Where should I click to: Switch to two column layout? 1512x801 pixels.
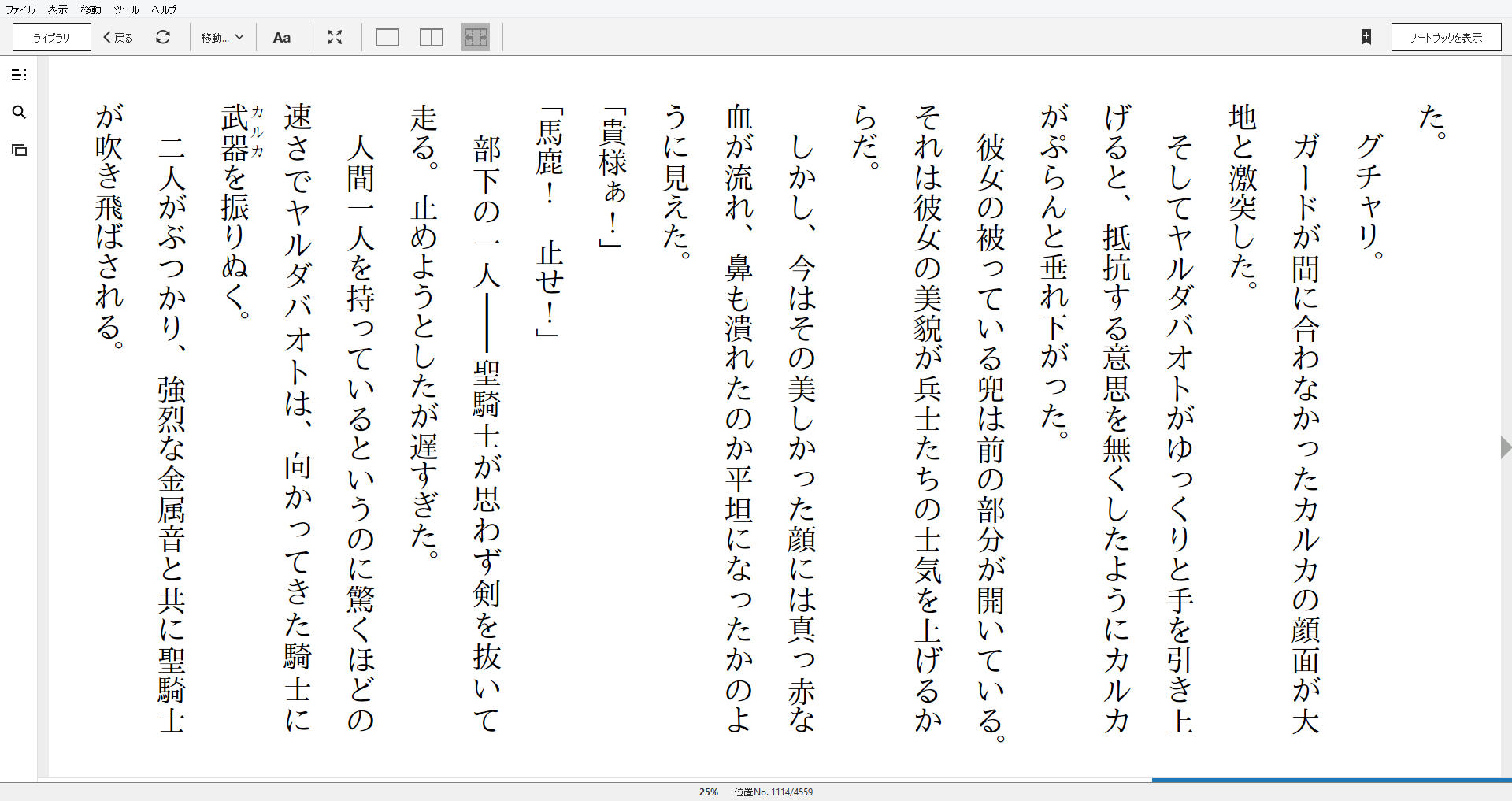click(x=432, y=37)
